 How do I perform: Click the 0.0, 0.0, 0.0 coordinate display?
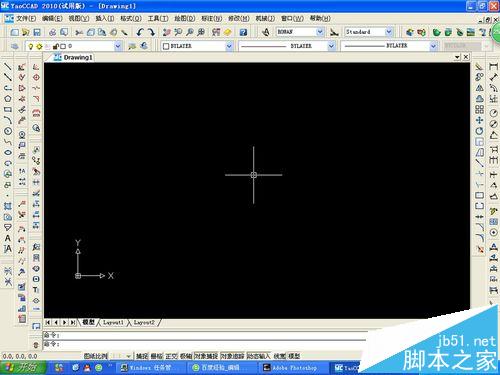[20, 356]
